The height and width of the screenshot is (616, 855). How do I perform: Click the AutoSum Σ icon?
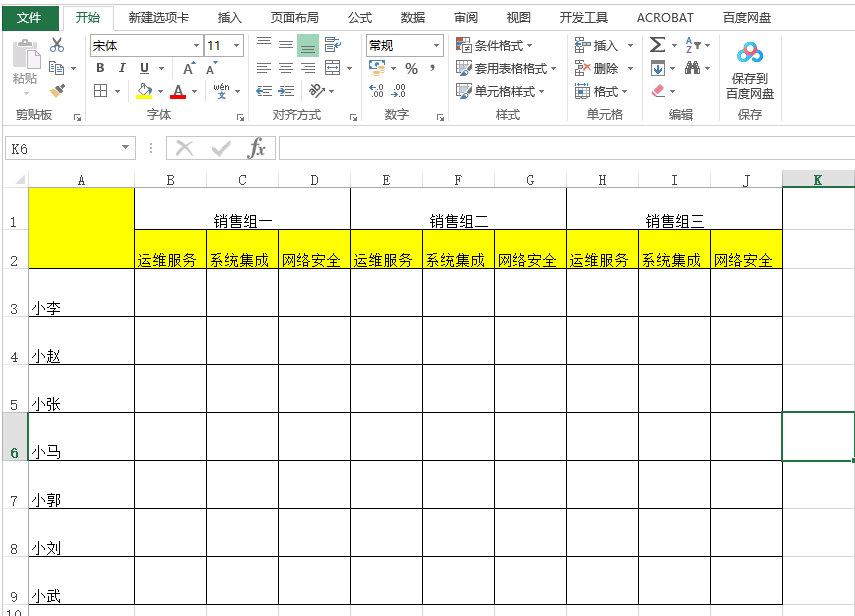[x=656, y=42]
